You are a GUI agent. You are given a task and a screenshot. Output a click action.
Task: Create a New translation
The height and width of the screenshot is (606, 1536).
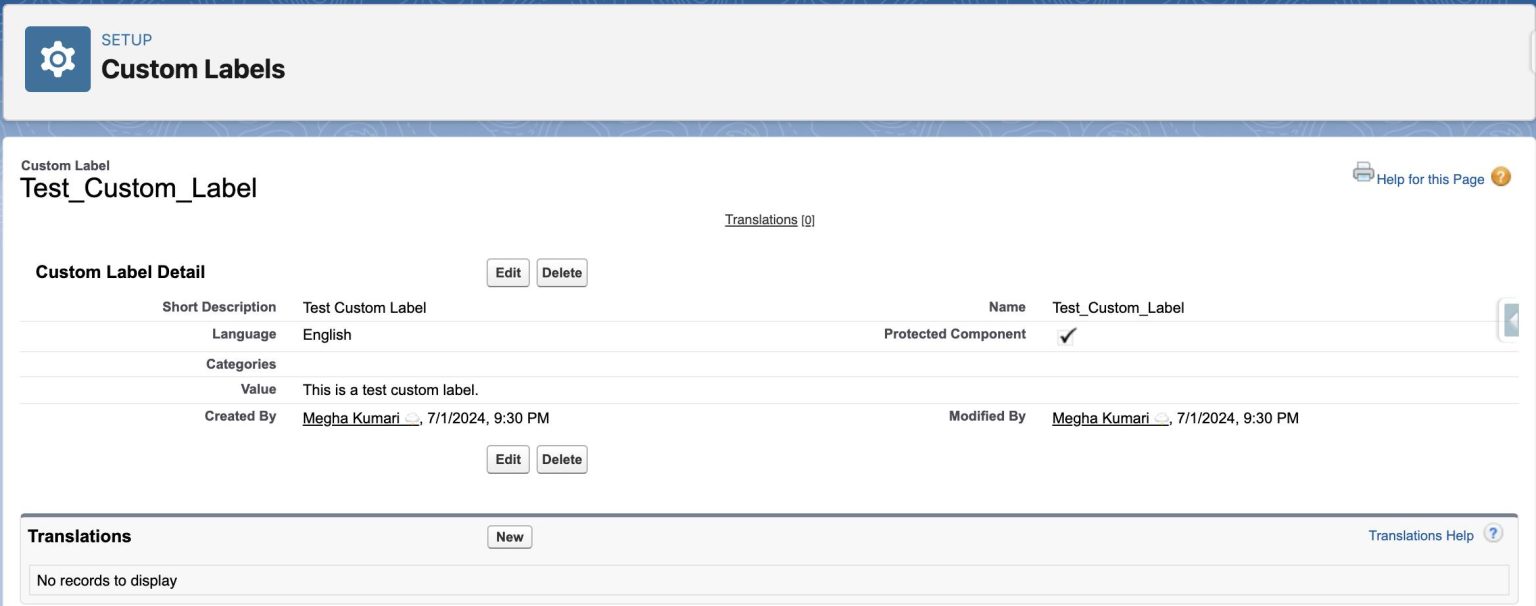509,537
